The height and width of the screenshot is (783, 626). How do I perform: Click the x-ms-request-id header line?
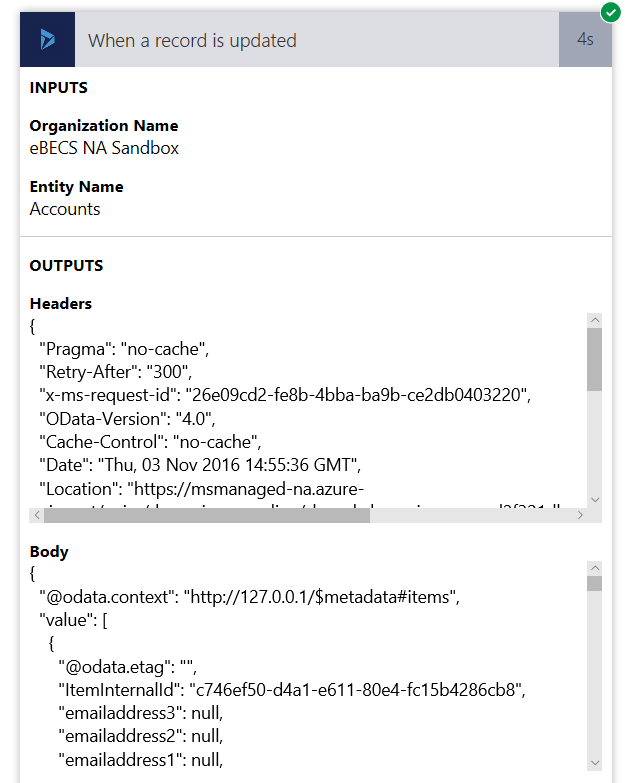(285, 395)
